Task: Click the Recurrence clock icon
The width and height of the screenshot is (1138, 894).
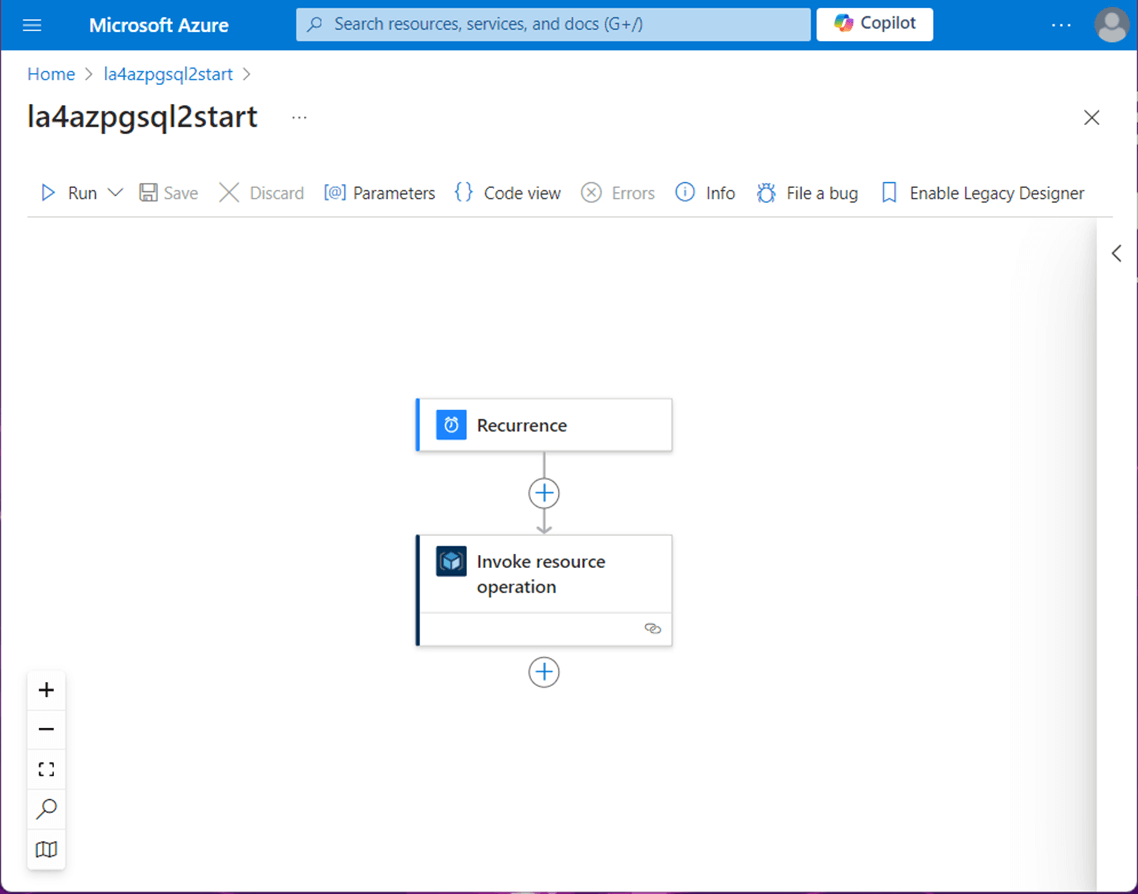Action: [x=451, y=425]
